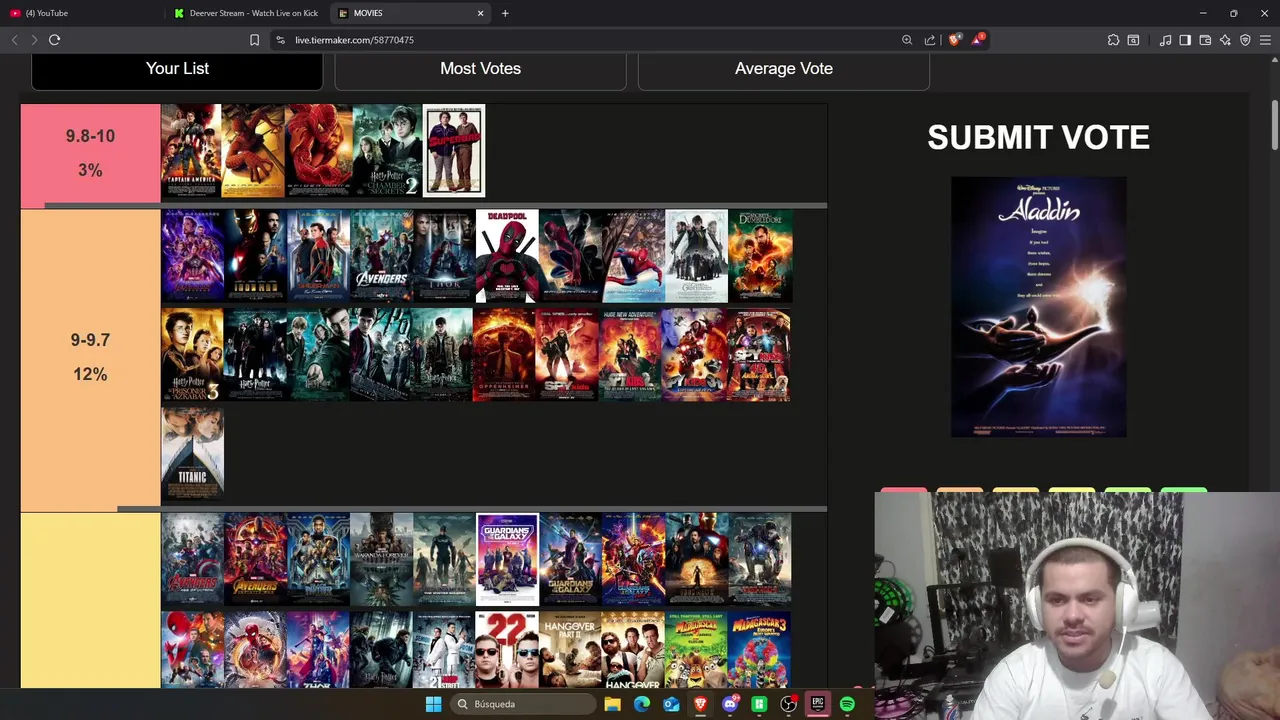Toggle the browser sidebar panel icon
The height and width of the screenshot is (720, 1280).
pyautogui.click(x=1185, y=40)
